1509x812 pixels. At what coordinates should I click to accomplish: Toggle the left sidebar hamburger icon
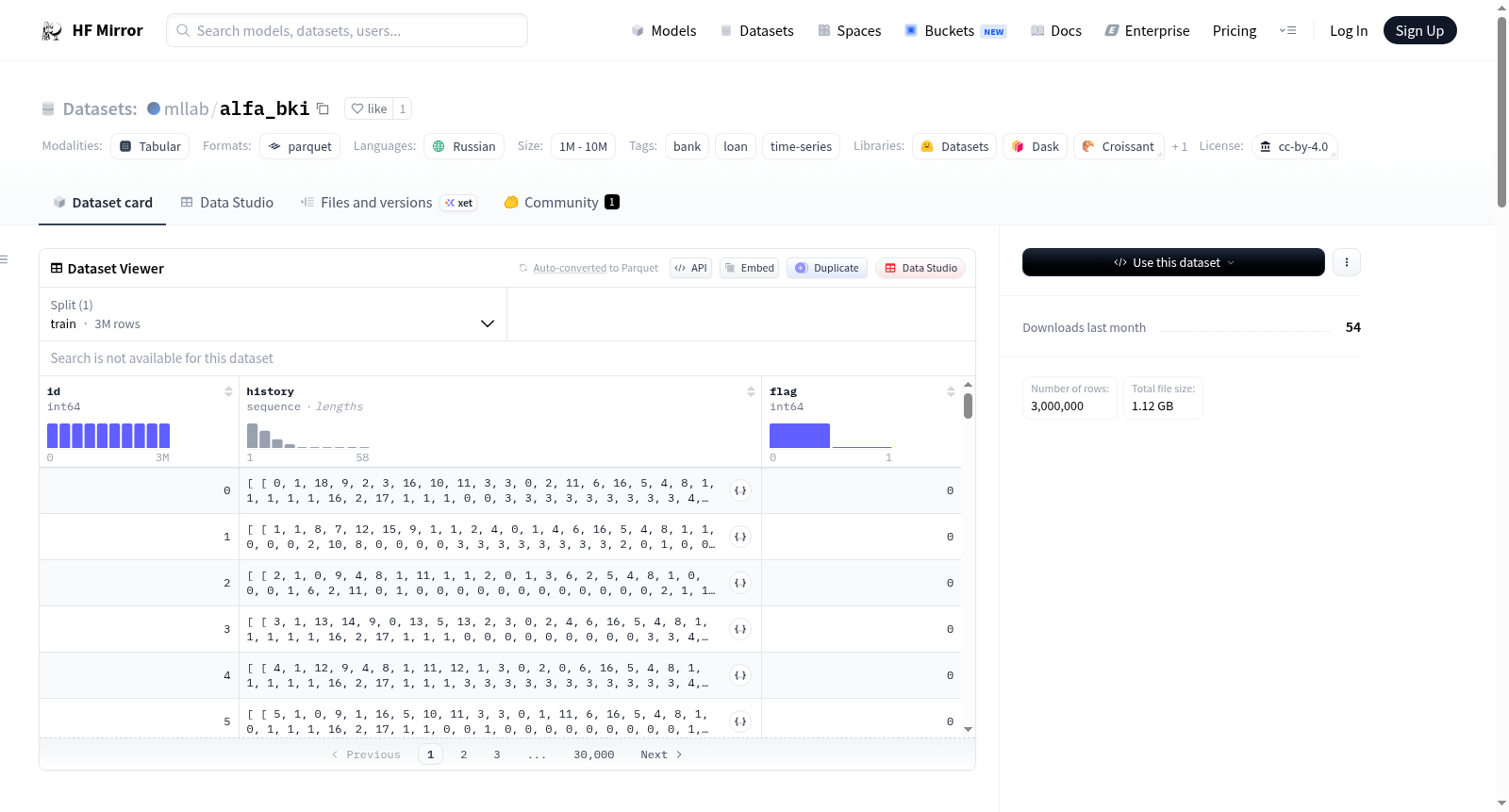click(4, 259)
